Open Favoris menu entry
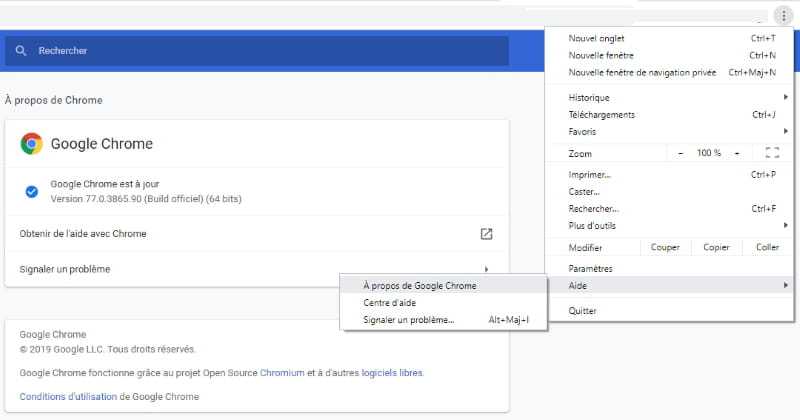 669,132
